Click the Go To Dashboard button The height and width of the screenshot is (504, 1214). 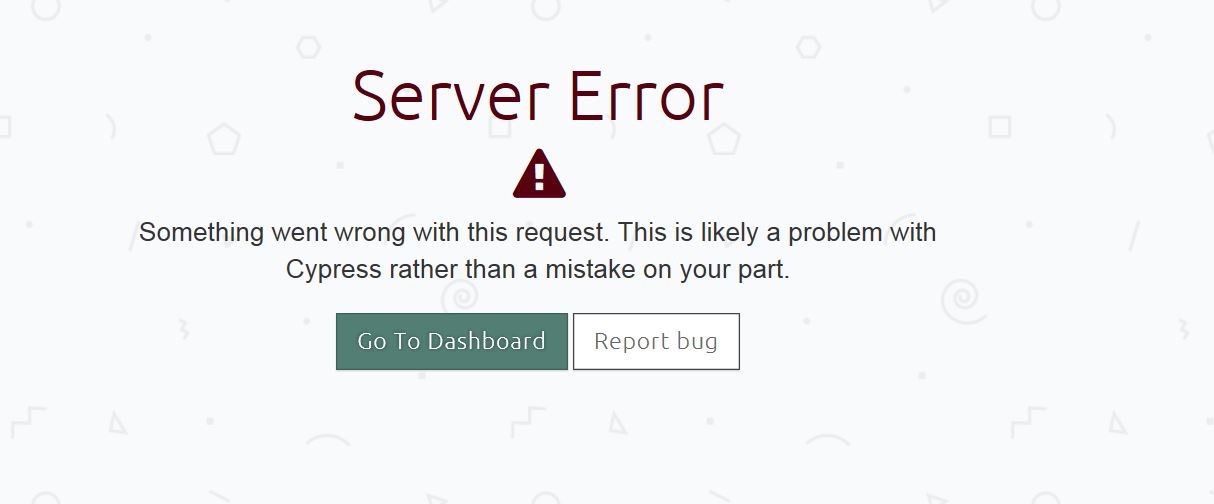click(x=452, y=341)
